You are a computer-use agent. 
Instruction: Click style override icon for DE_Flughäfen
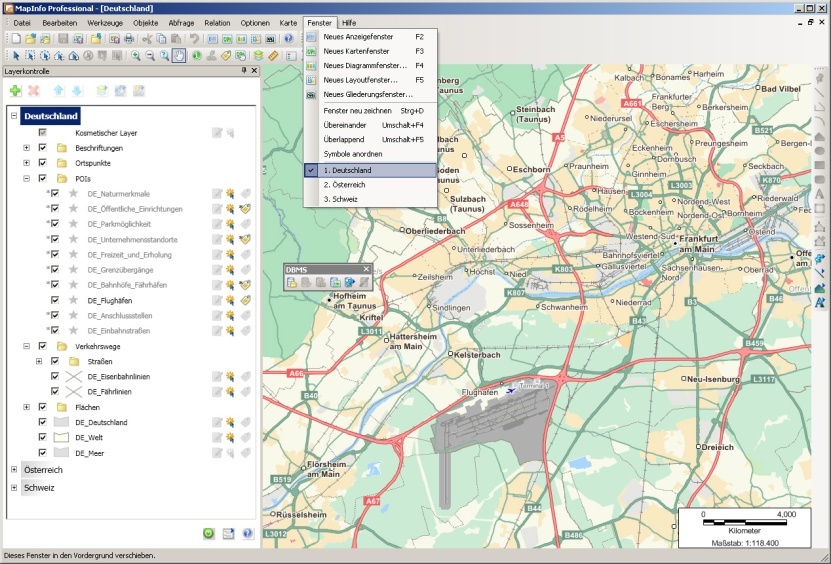[230, 301]
